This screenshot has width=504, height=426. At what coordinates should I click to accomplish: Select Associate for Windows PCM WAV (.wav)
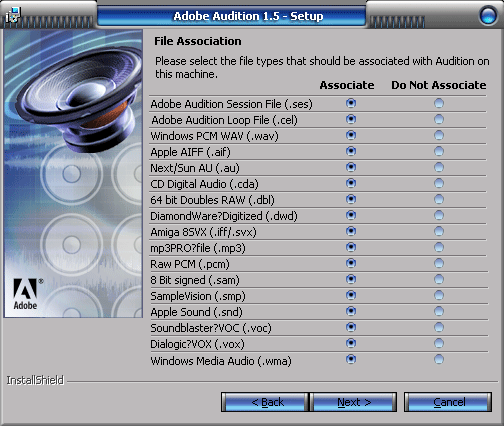351,135
